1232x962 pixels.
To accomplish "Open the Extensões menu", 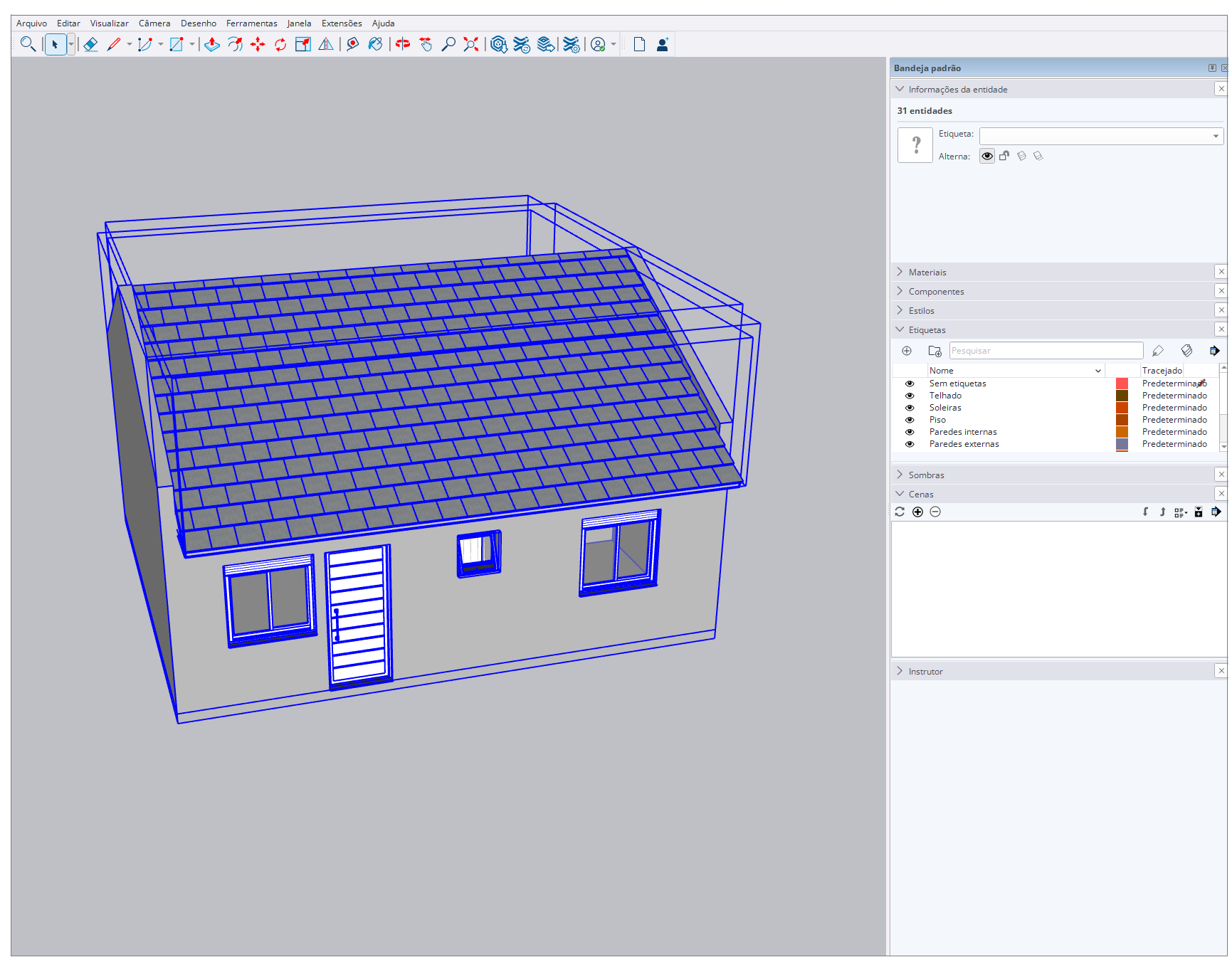I will point(342,23).
